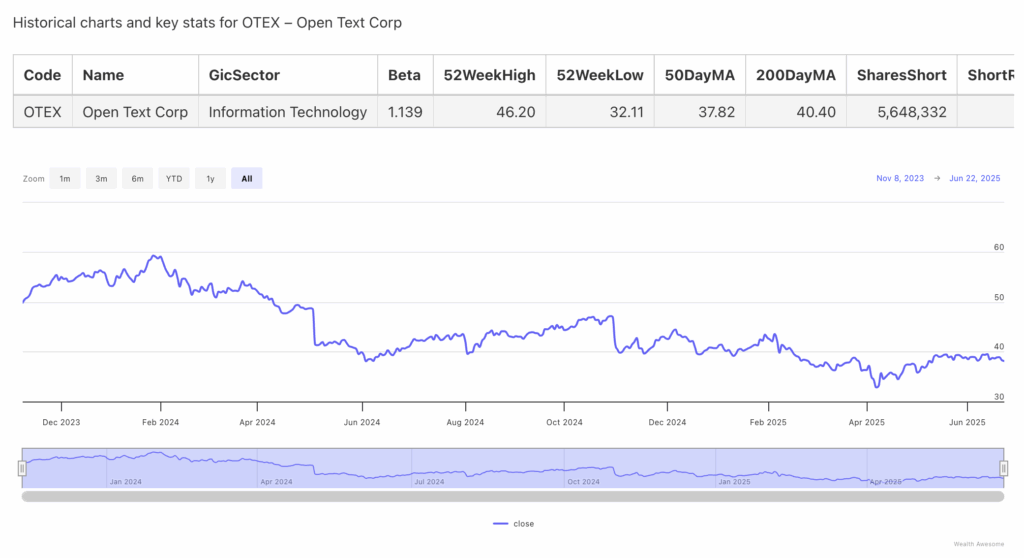Select the All zoom range
Screen dimensions: 1024x558
pos(247,178)
